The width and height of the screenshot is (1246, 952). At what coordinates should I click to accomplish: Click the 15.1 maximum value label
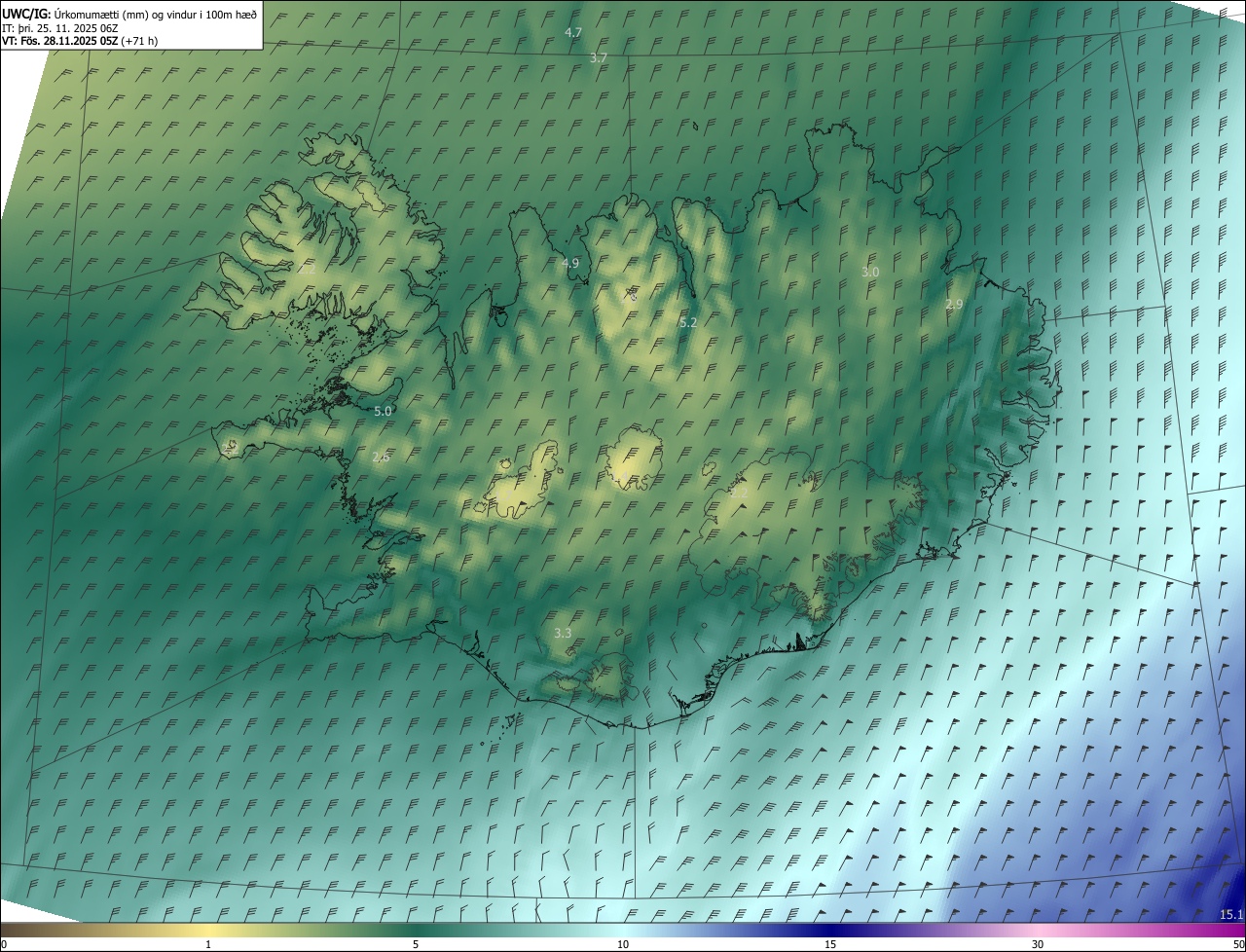pos(1231,914)
